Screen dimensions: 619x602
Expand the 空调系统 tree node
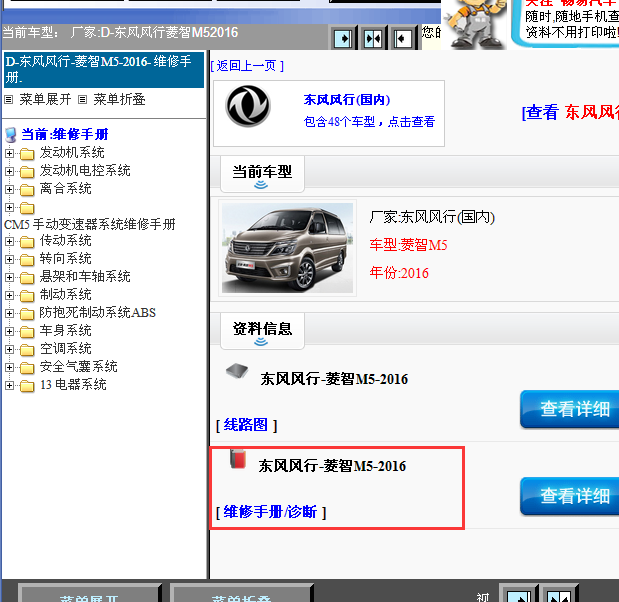pos(9,350)
